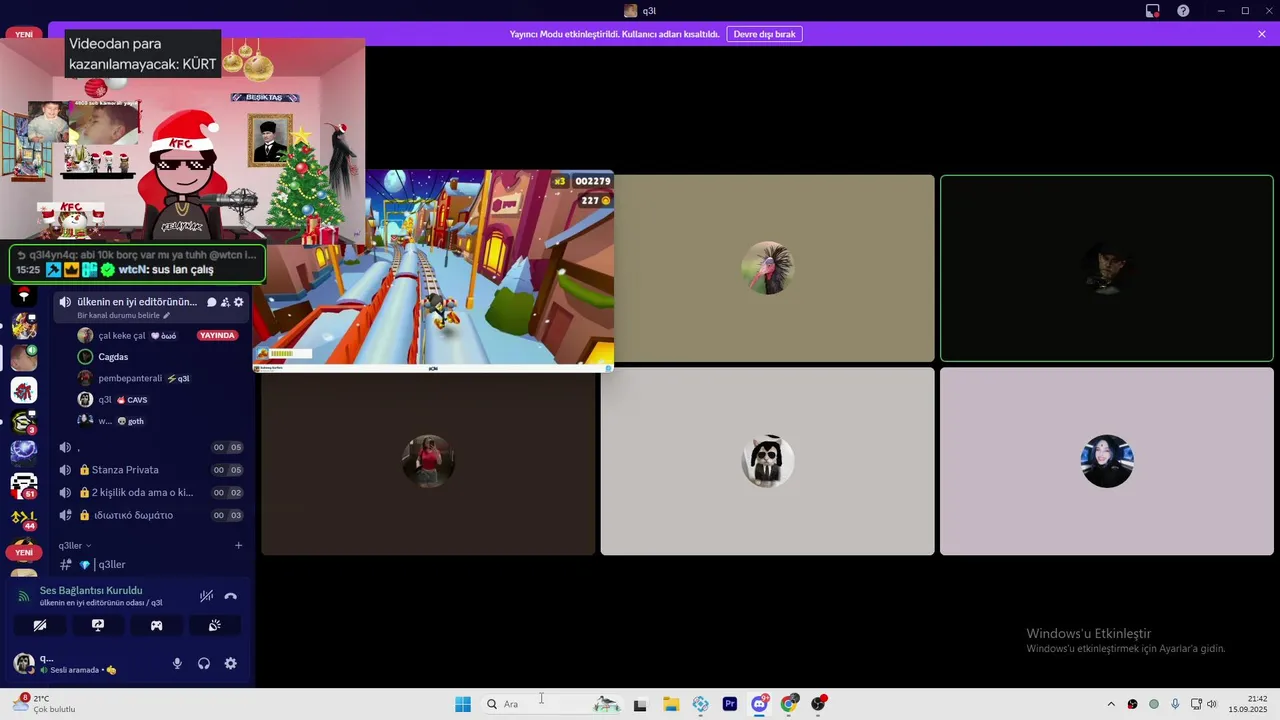Open task view icon on taskbar
Screen dimensions: 1280x720
640,704
